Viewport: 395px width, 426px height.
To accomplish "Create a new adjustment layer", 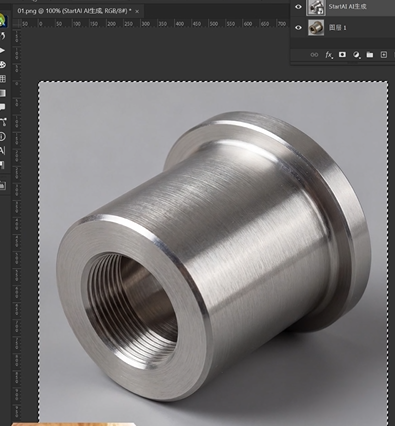I will tap(356, 55).
